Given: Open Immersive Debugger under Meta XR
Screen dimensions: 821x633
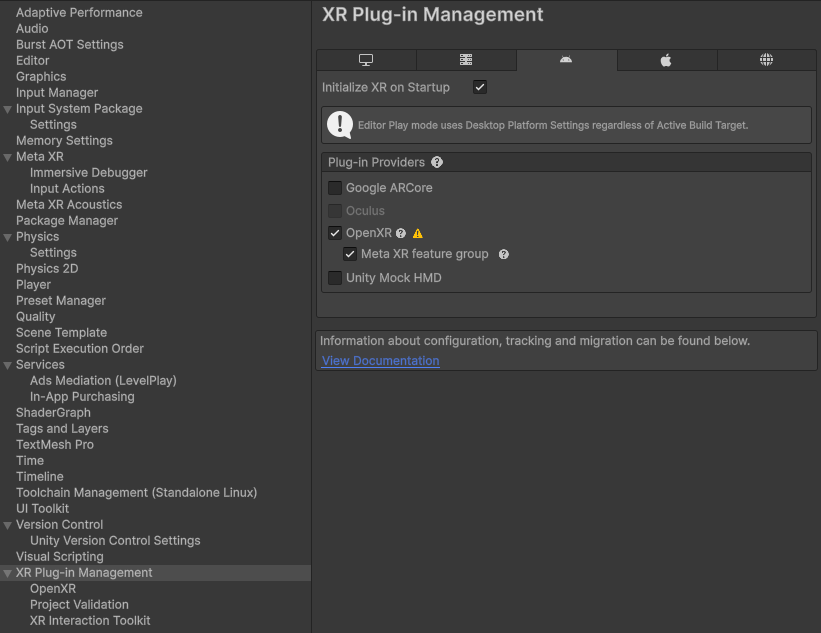Looking at the screenshot, I should pos(88,173).
